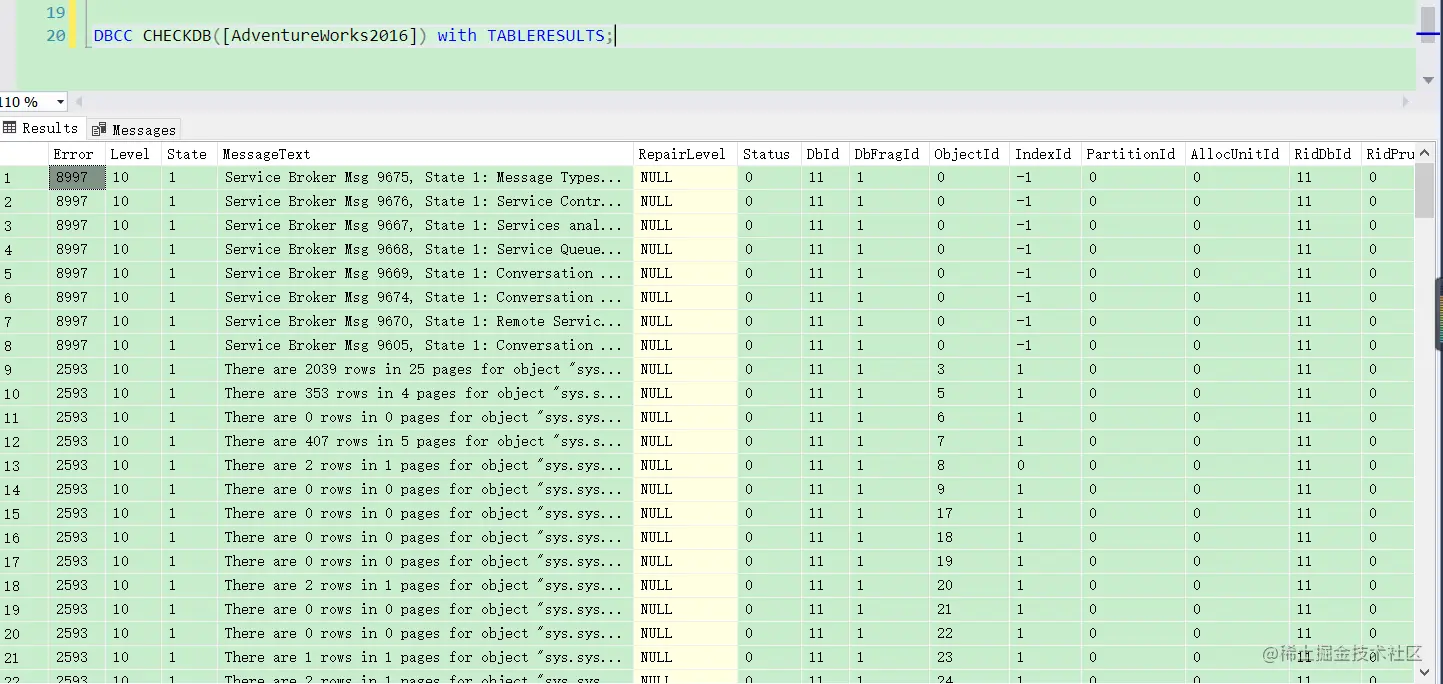Click the Status column header
This screenshot has width=1443, height=684.
(x=768, y=154)
